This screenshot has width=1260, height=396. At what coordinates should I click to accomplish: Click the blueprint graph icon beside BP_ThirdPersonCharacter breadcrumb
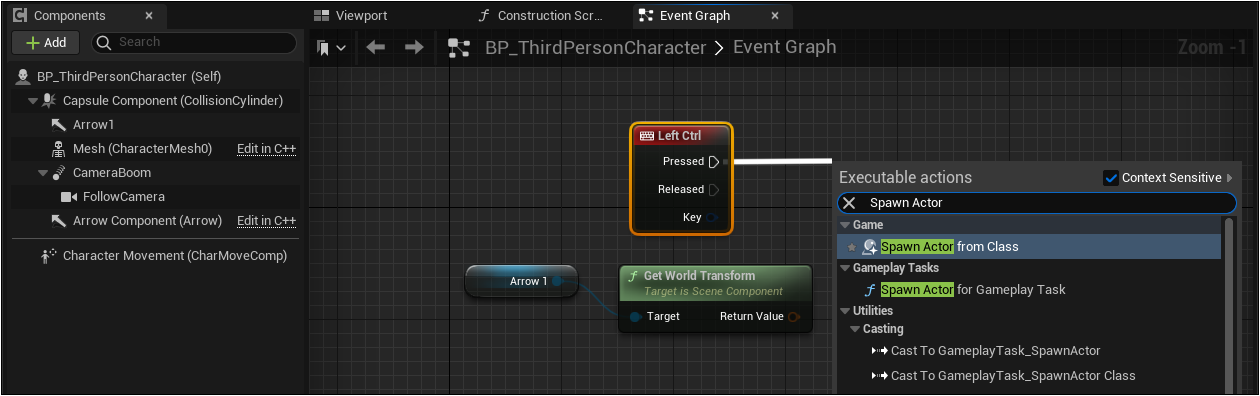tap(459, 47)
